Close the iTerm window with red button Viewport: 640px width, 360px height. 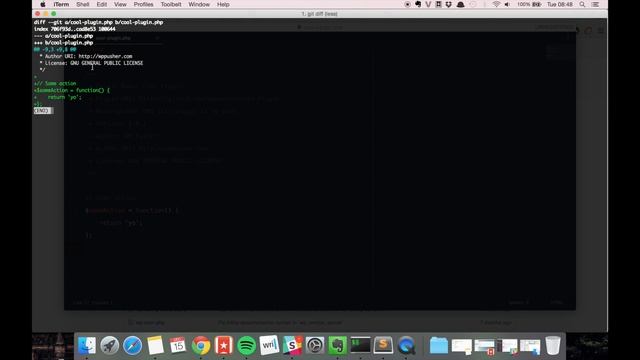point(38,14)
